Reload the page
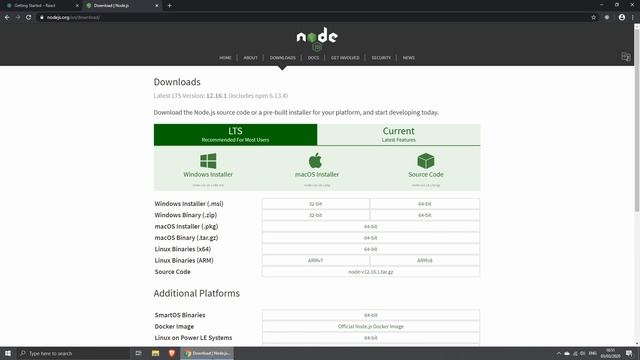The image size is (640, 360). pos(29,17)
